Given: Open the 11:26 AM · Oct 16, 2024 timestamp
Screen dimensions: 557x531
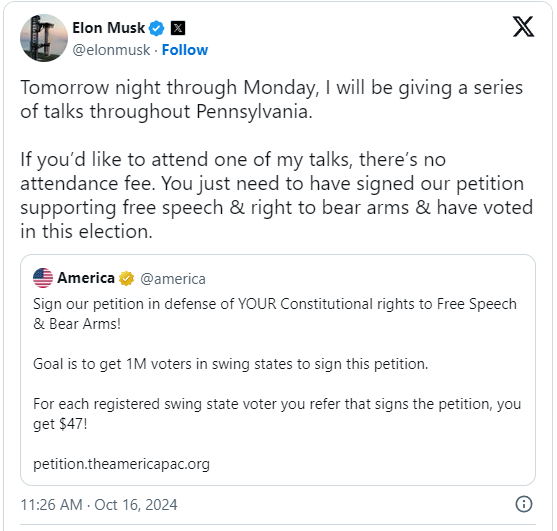Looking at the screenshot, I should [99, 505].
